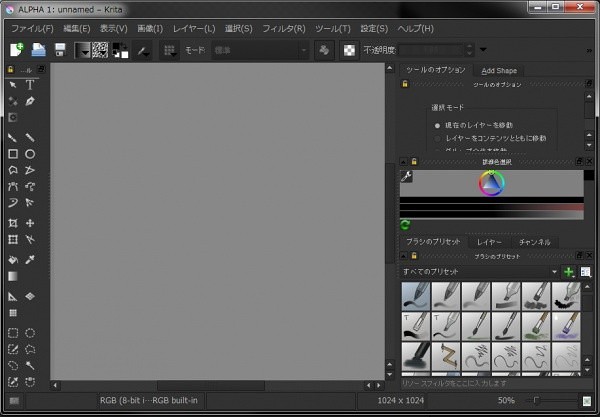
Task: Click the foreground/background color swatch
Action: pyautogui.click(x=120, y=50)
